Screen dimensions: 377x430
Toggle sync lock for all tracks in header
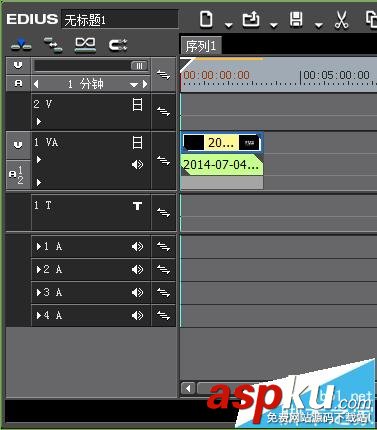[x=163, y=75]
